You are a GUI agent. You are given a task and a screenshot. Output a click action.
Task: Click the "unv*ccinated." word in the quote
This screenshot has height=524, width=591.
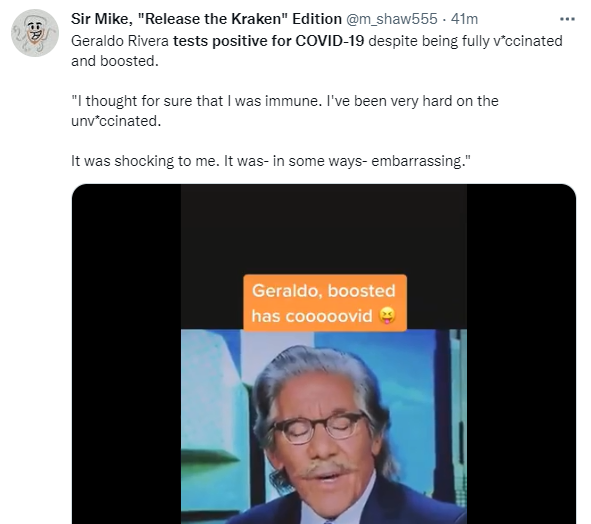pos(116,121)
